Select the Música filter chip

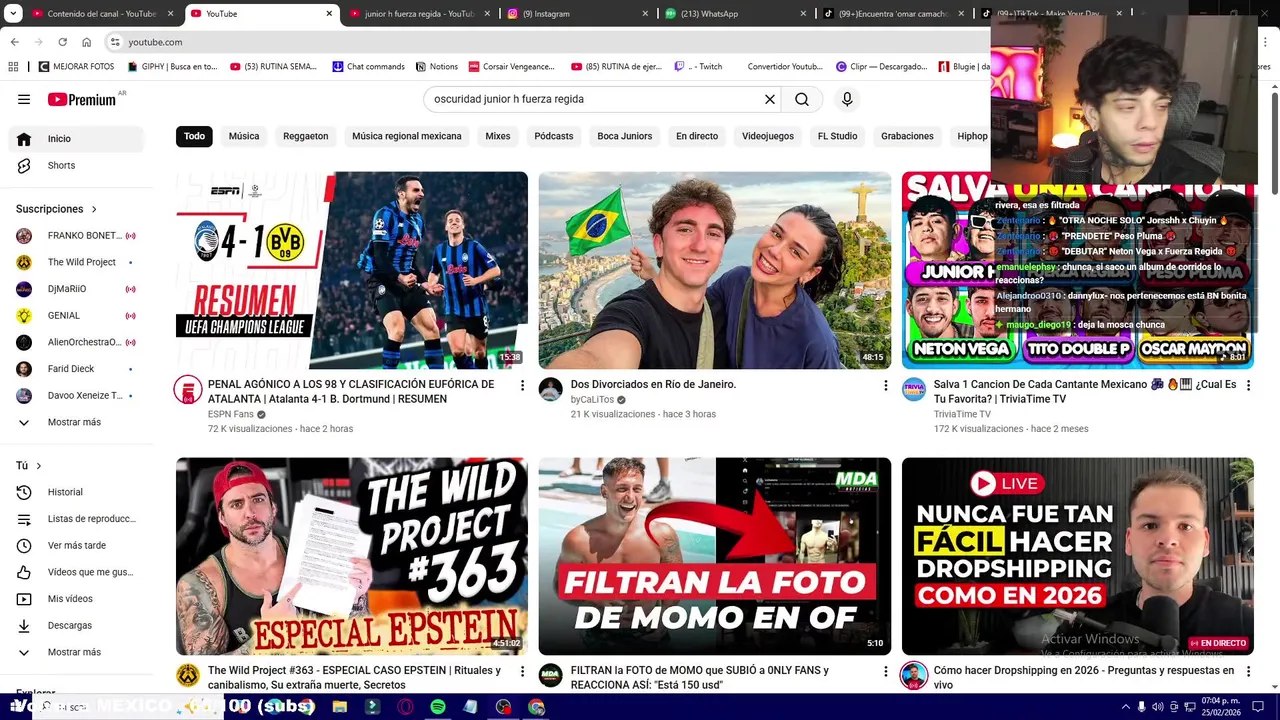point(244,136)
